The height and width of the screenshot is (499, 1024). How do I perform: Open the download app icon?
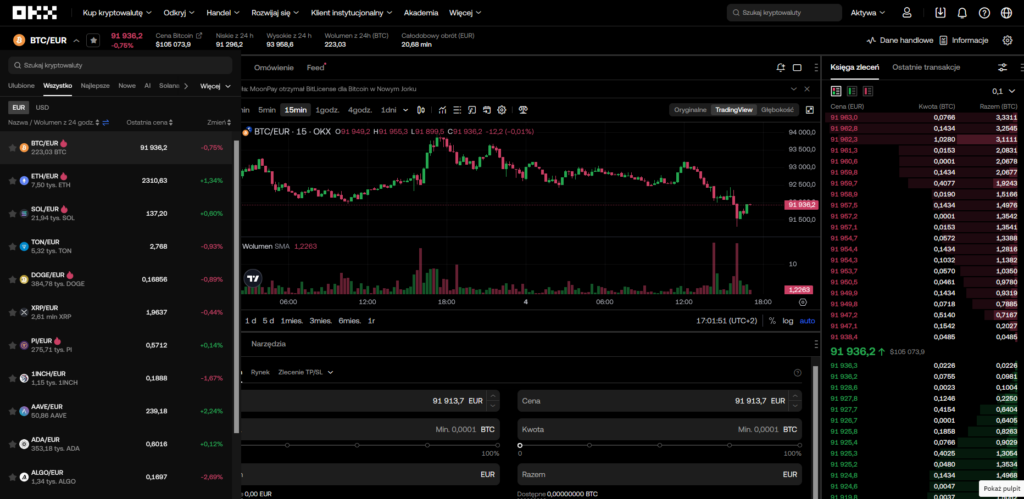pyautogui.click(x=940, y=13)
